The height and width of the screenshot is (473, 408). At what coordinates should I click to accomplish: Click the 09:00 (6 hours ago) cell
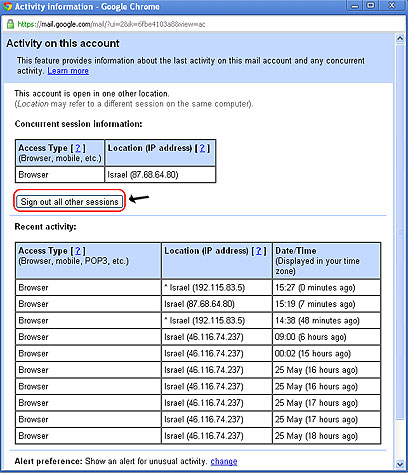326,337
